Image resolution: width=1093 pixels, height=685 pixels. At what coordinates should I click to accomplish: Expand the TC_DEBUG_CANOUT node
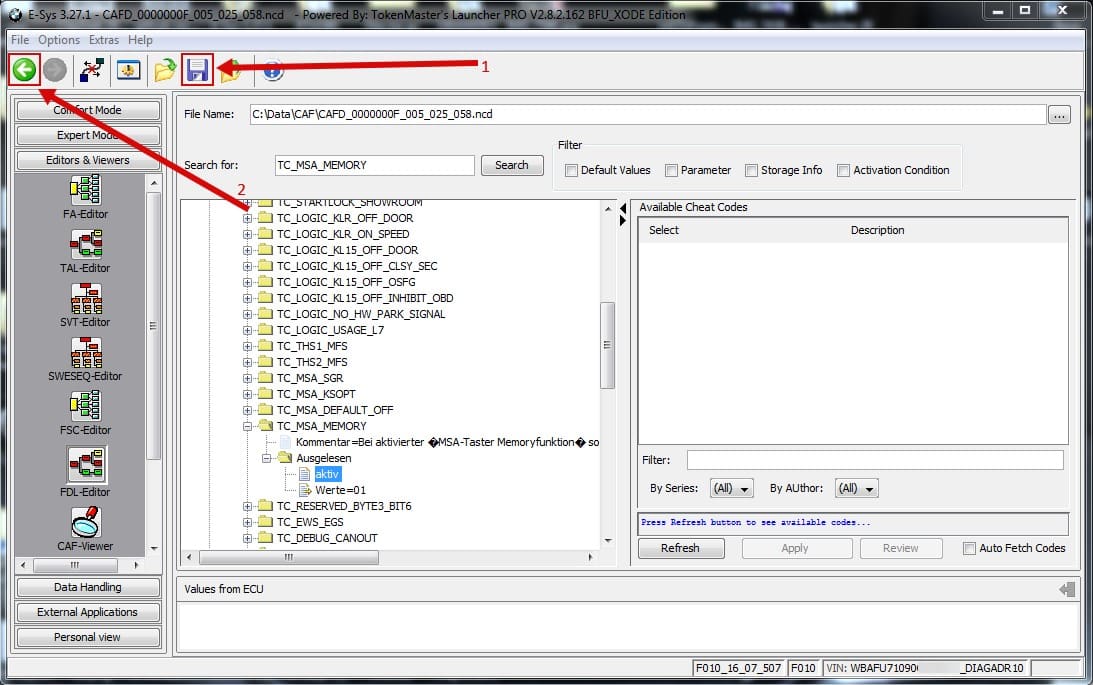point(247,539)
